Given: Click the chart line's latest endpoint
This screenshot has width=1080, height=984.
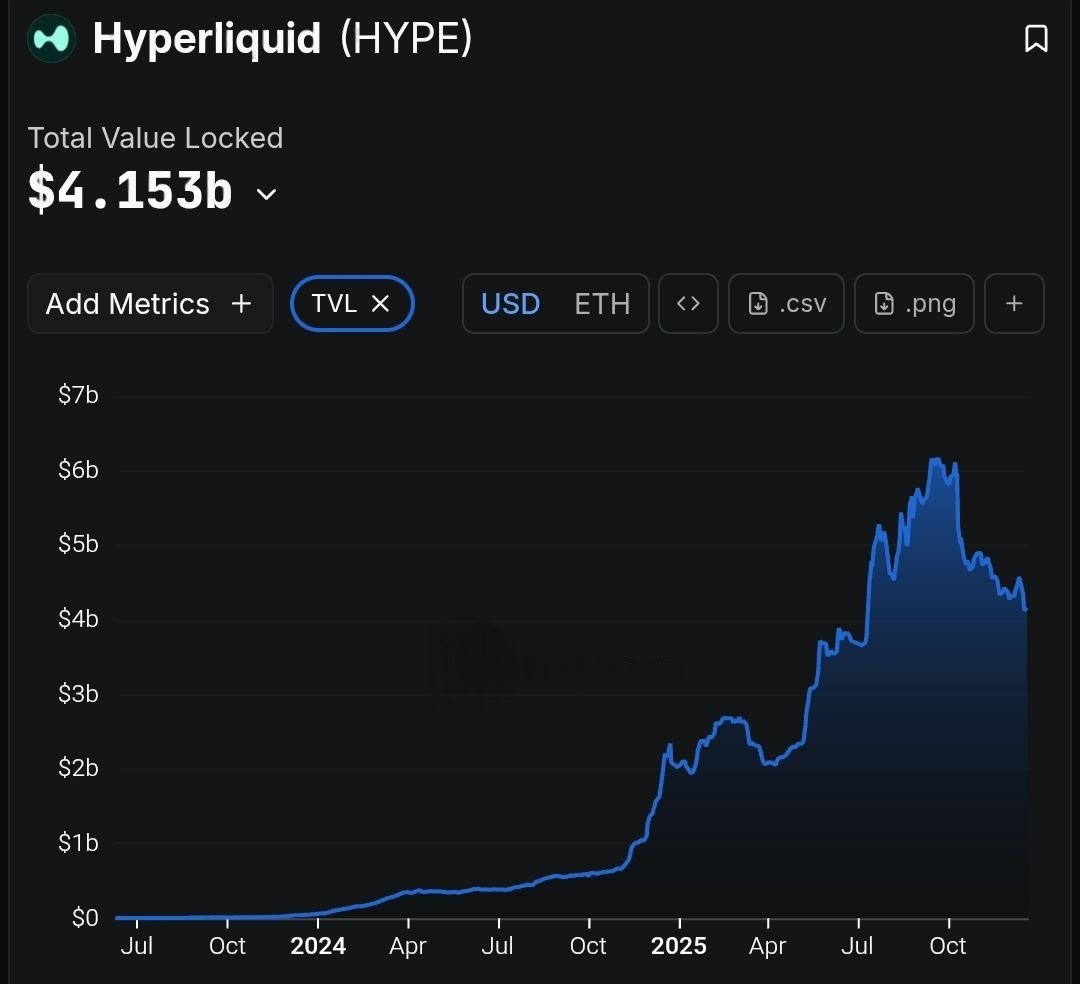Looking at the screenshot, I should (x=1026, y=609).
